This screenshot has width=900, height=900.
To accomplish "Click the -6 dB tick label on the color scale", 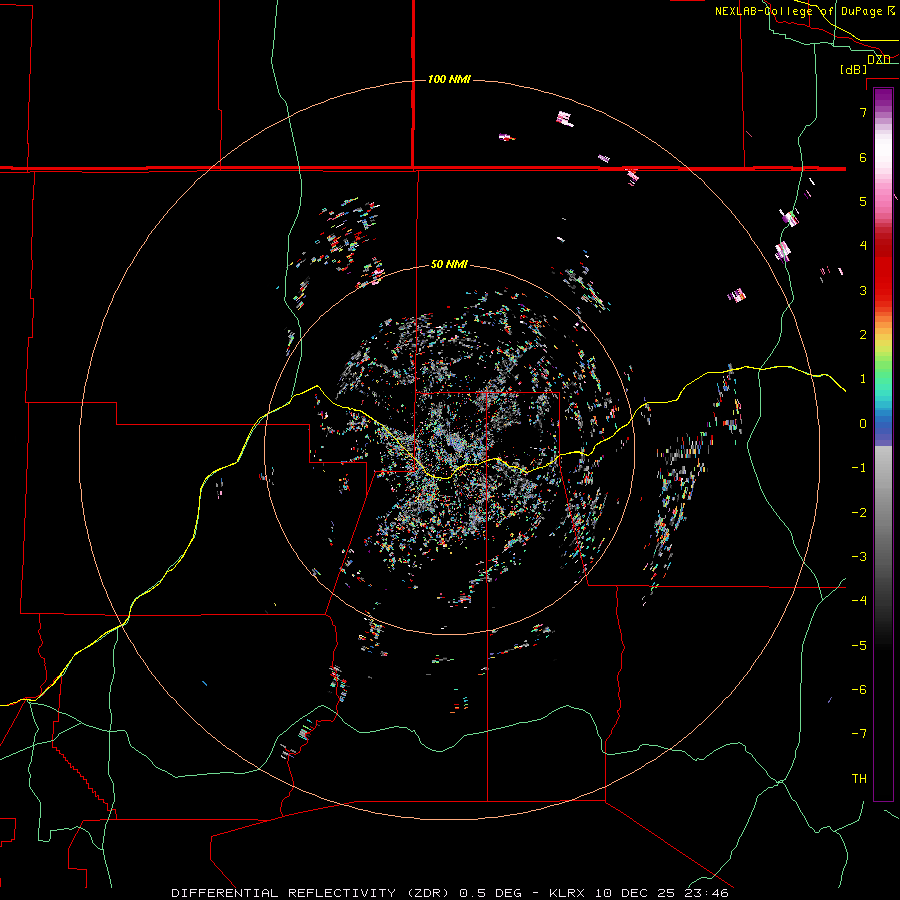I will (859, 690).
